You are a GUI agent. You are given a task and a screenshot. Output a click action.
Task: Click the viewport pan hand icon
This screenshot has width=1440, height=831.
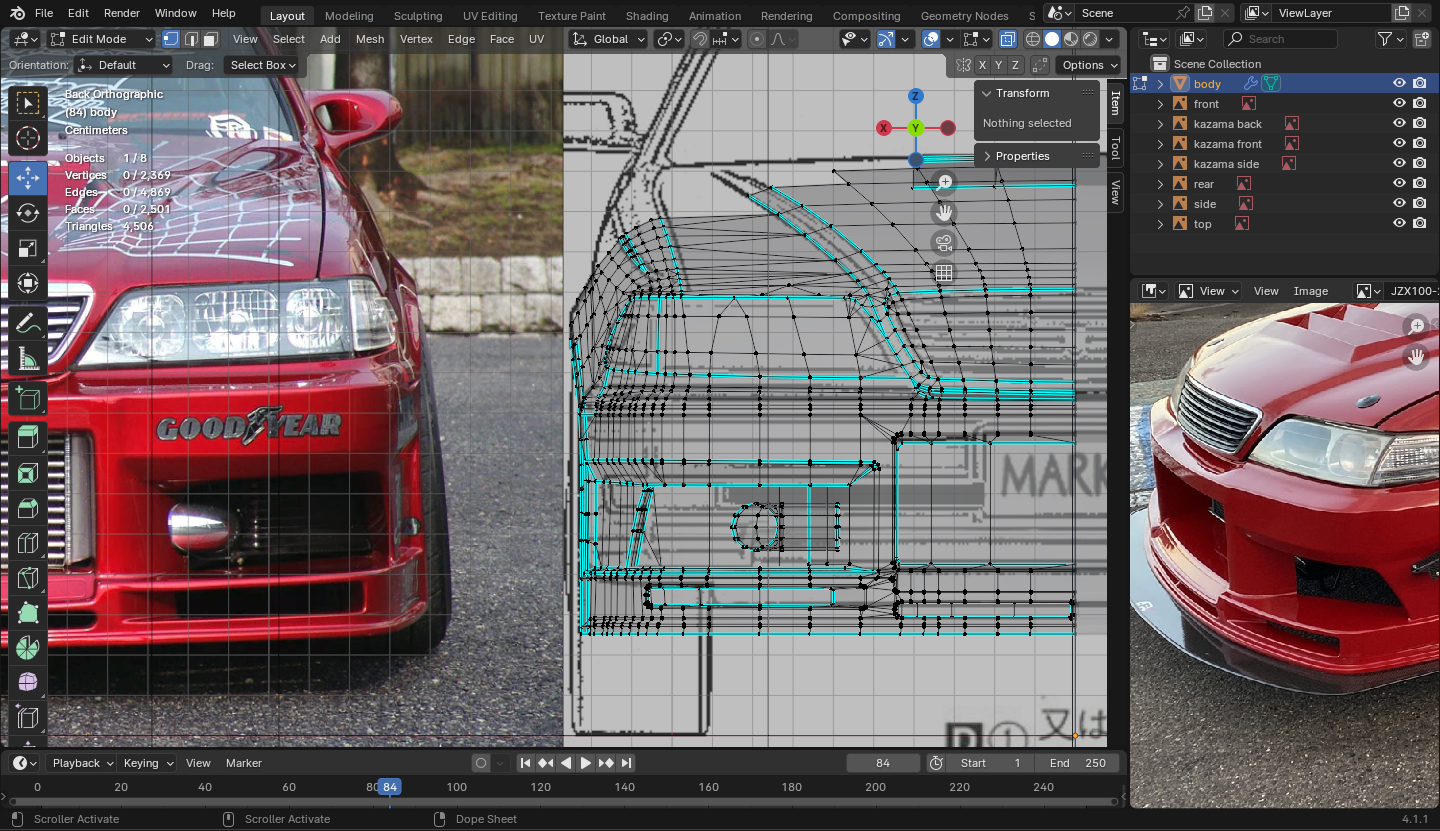944,212
